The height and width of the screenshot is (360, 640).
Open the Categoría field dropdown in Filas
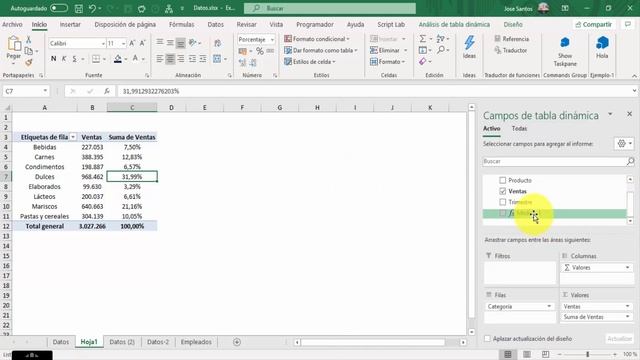pos(549,306)
